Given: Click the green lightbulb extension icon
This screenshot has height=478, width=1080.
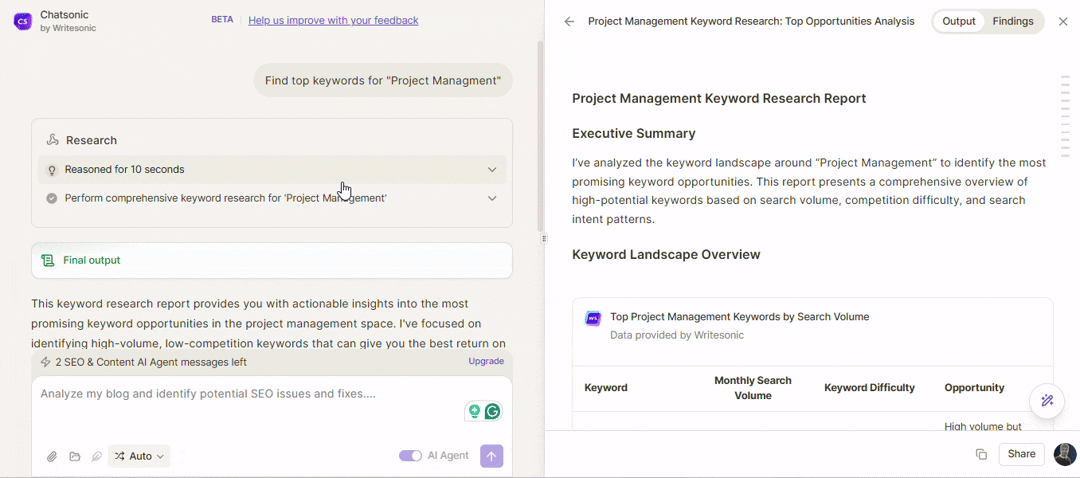Looking at the screenshot, I should point(474,411).
